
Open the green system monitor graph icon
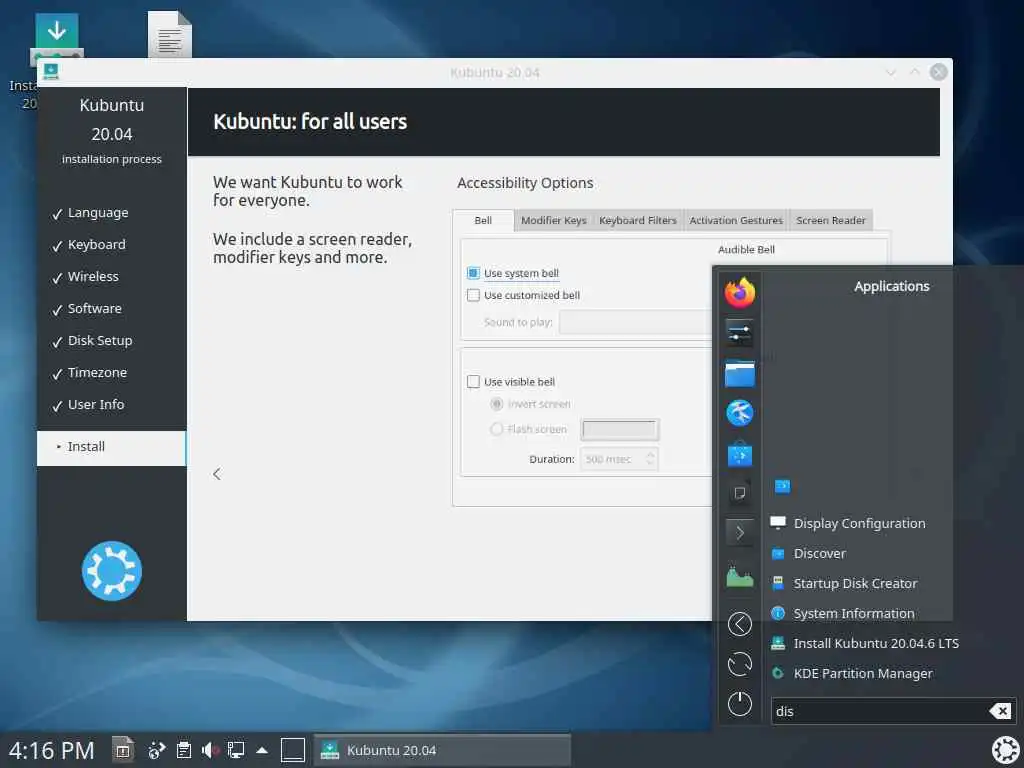point(740,576)
